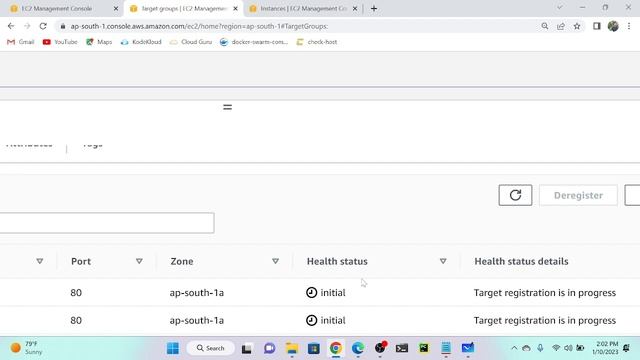Go back in browser history
640x360 pixels.
click(x=11, y=26)
